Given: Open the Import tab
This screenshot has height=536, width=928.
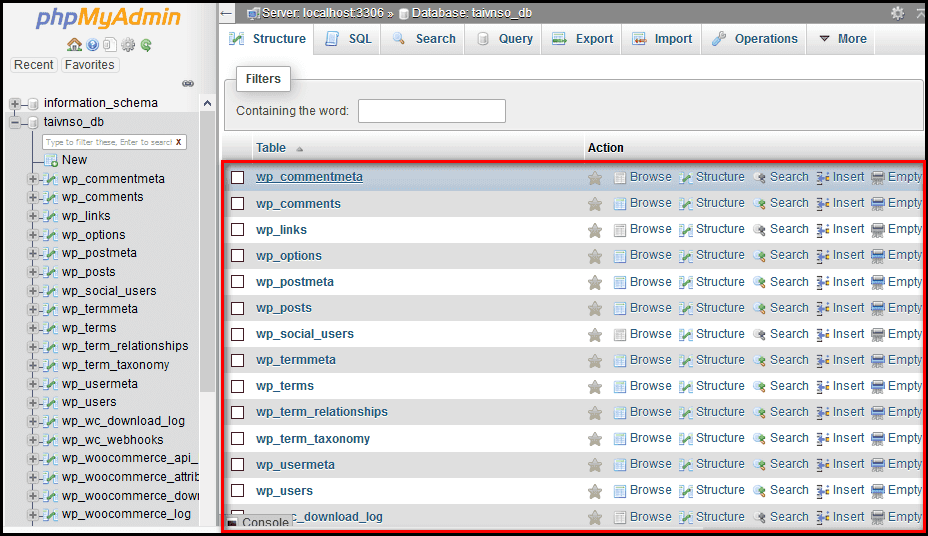Looking at the screenshot, I should (662, 39).
